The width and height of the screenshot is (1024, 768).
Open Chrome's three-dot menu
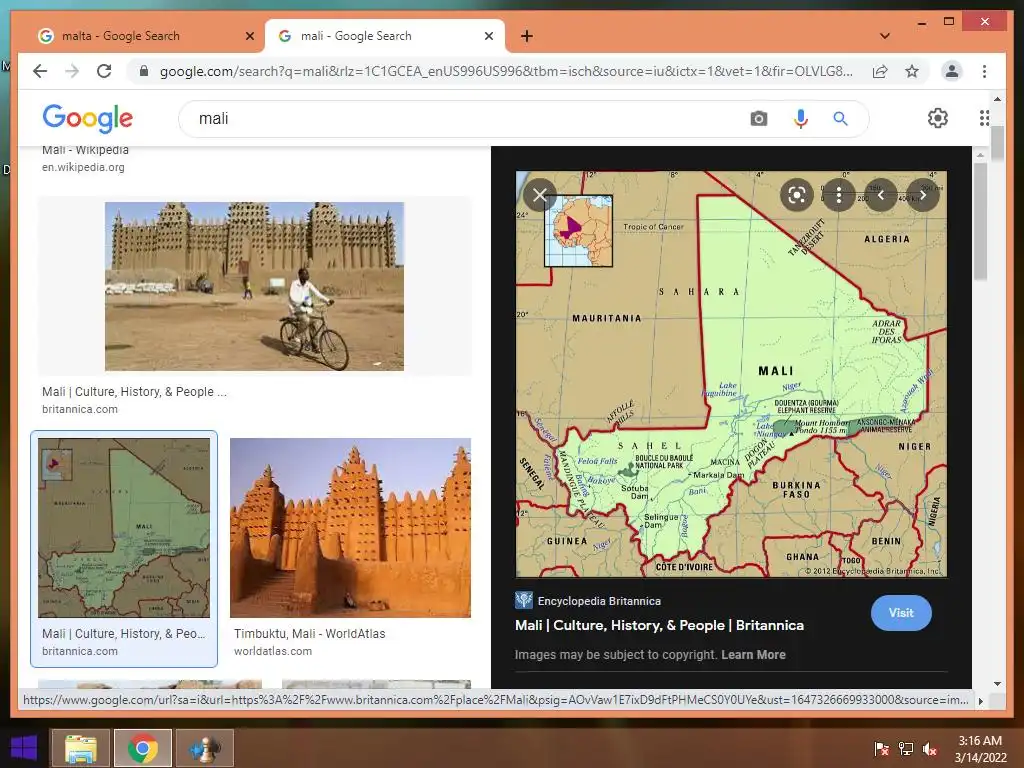pos(984,71)
